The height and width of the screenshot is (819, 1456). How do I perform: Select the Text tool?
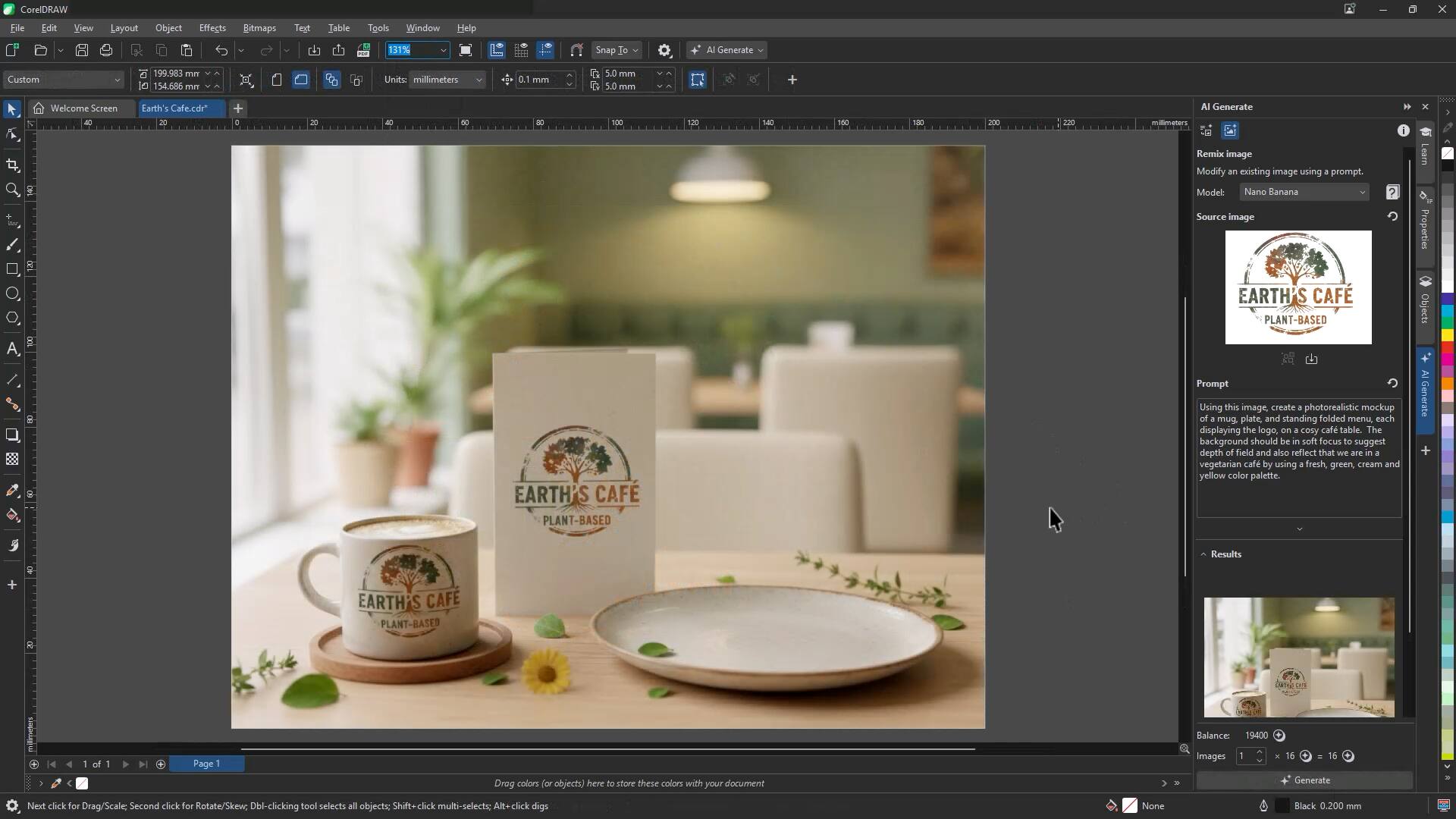tap(12, 349)
